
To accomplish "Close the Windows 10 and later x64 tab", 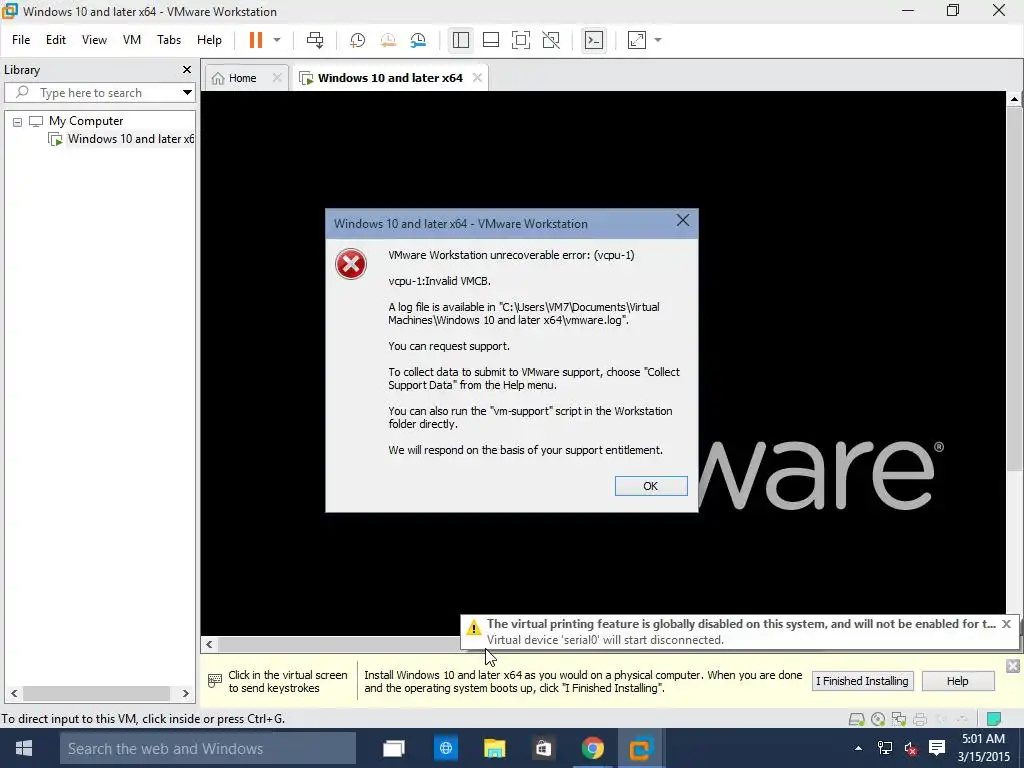I will tap(477, 78).
